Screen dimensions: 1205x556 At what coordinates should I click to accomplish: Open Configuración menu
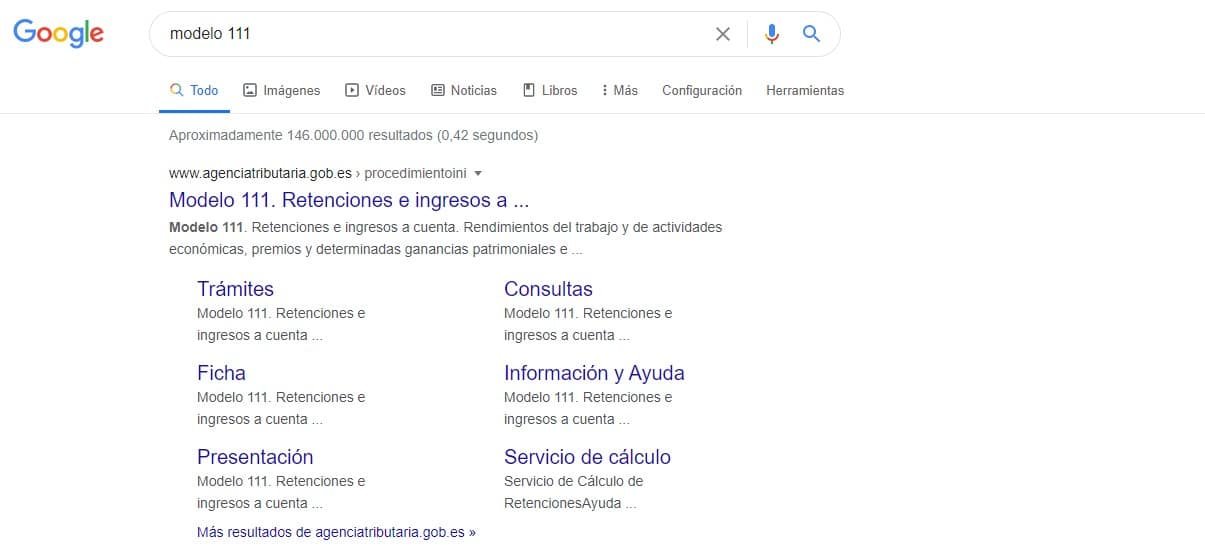coord(702,90)
